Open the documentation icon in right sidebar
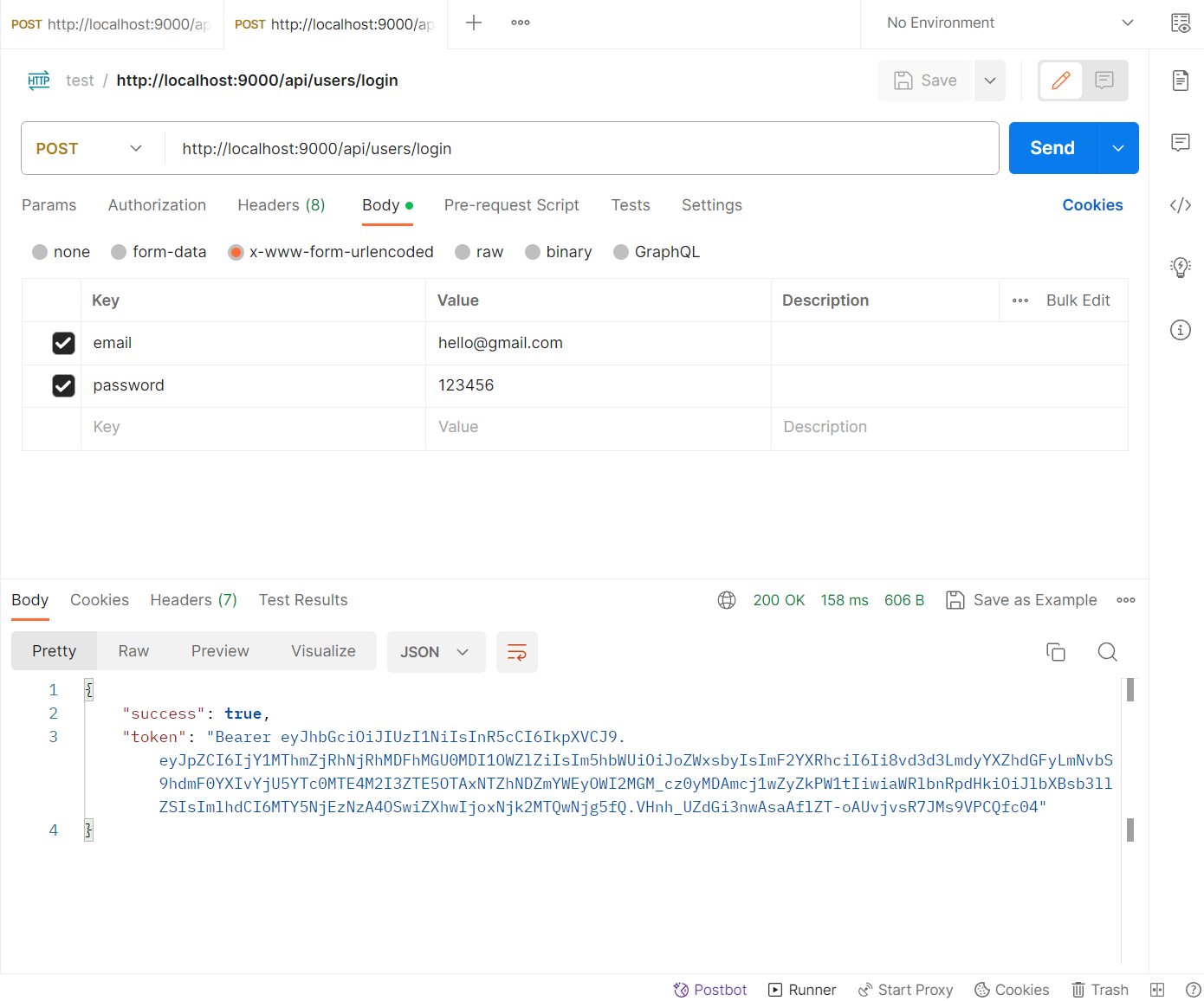The height and width of the screenshot is (1001, 1204). (1180, 81)
